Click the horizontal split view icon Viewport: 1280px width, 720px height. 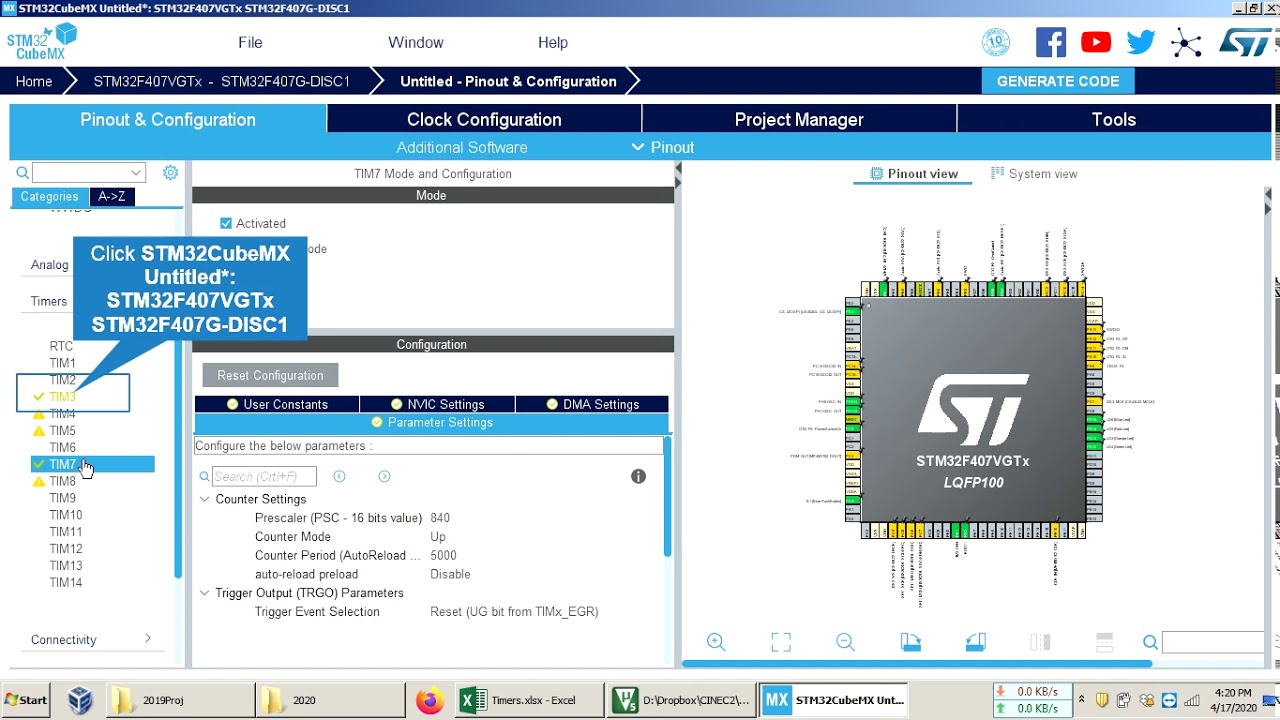coord(1104,642)
